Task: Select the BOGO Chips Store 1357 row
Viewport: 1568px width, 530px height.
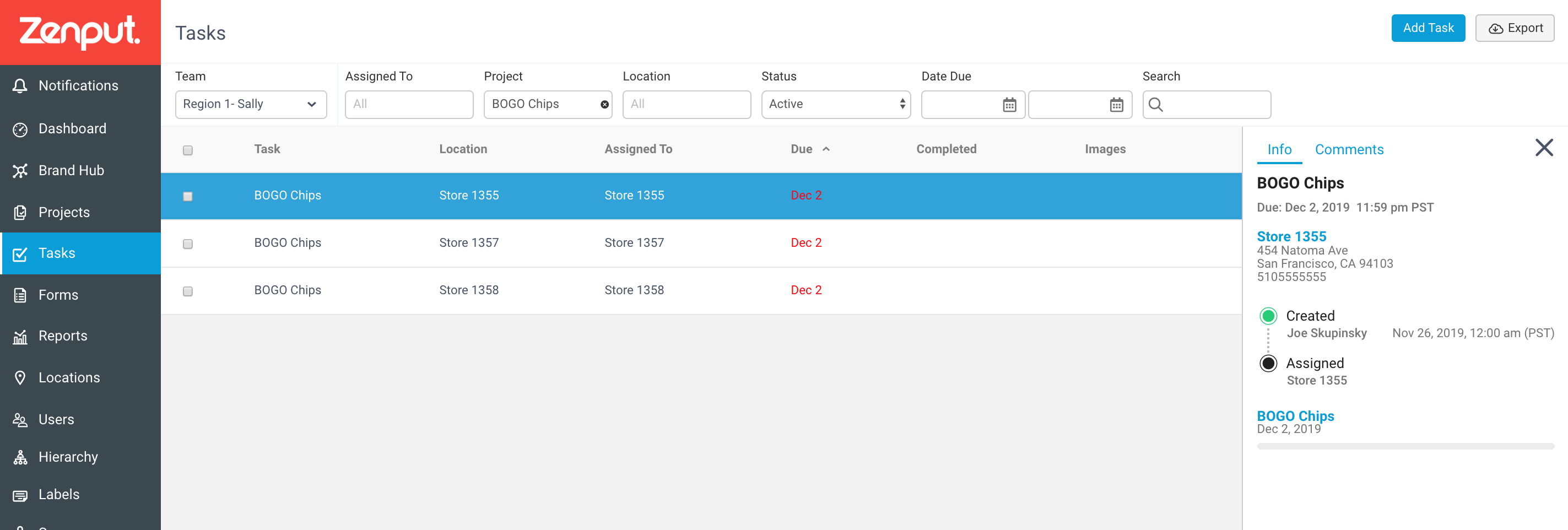Action: pyautogui.click(x=701, y=244)
